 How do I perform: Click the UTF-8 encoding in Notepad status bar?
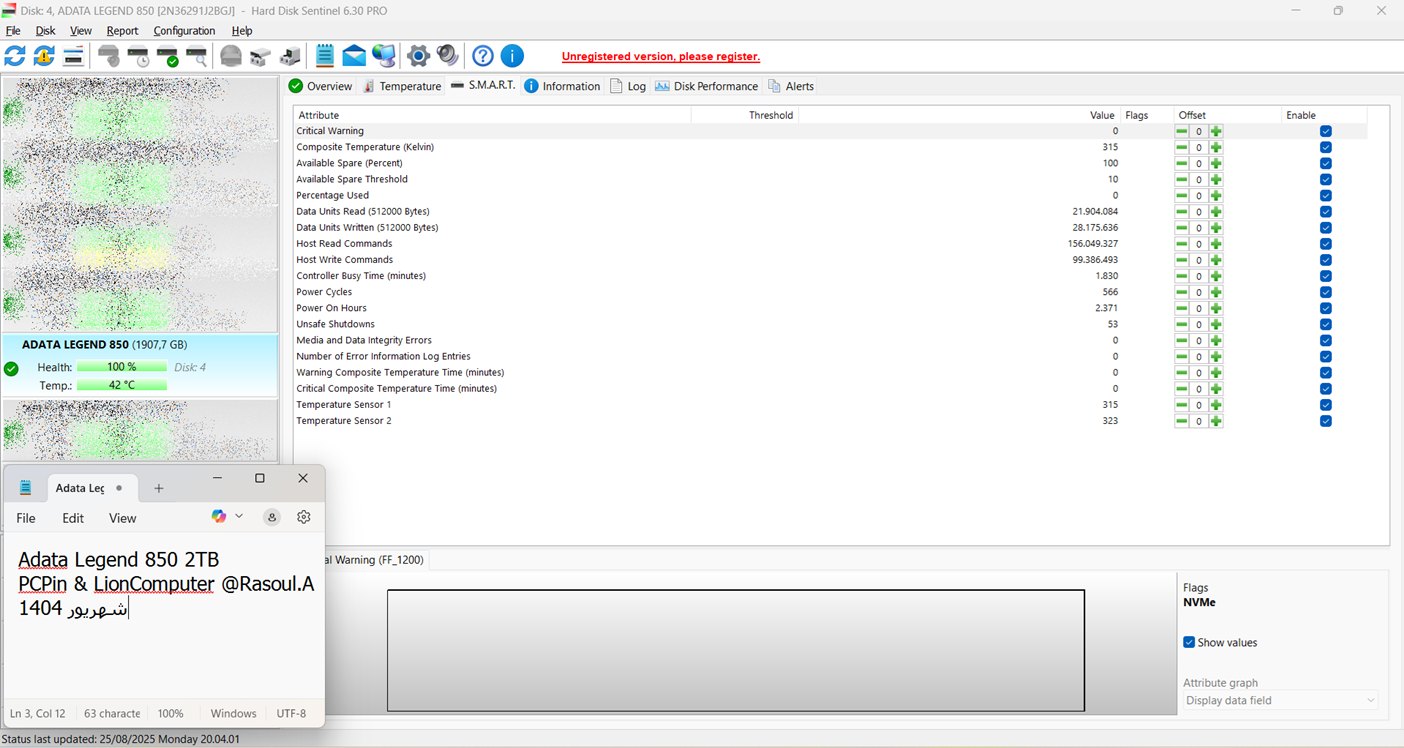coord(291,714)
